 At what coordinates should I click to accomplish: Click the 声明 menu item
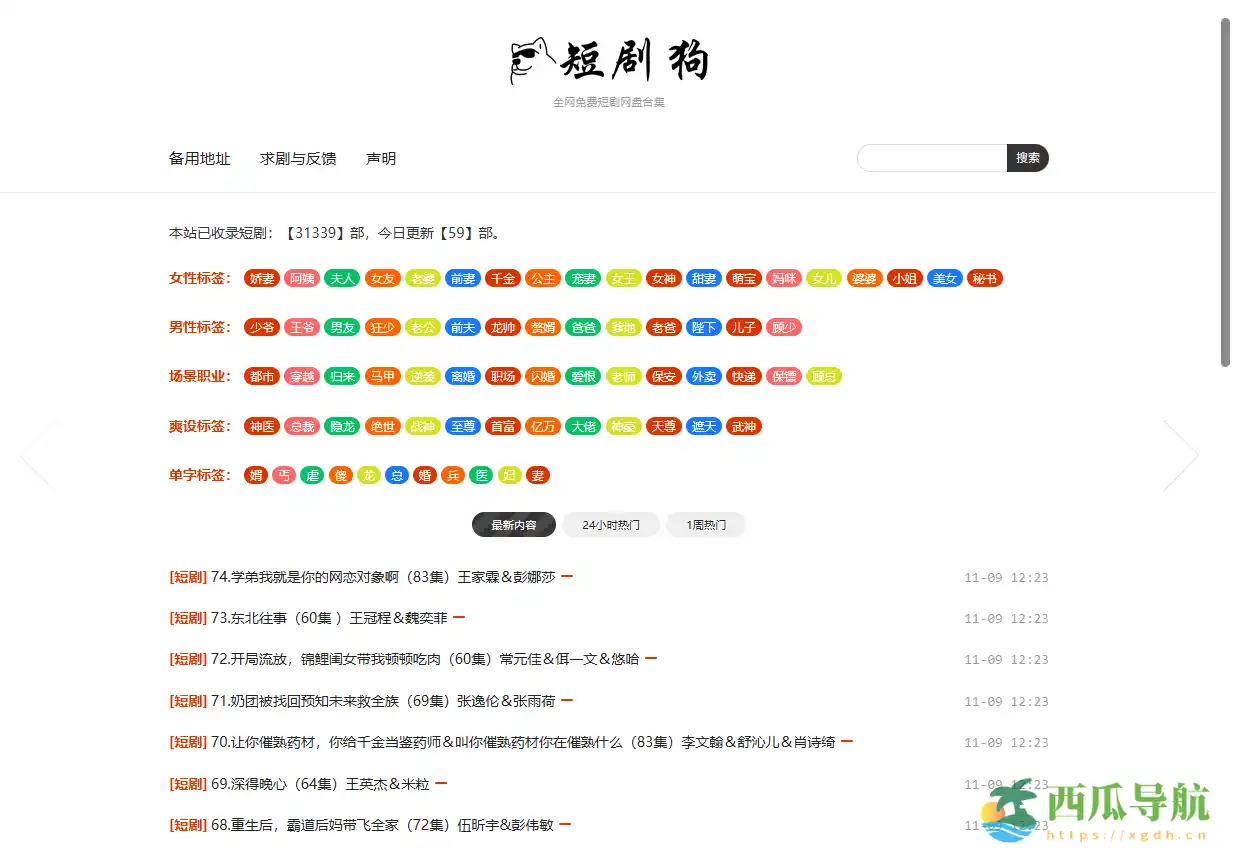(x=380, y=158)
